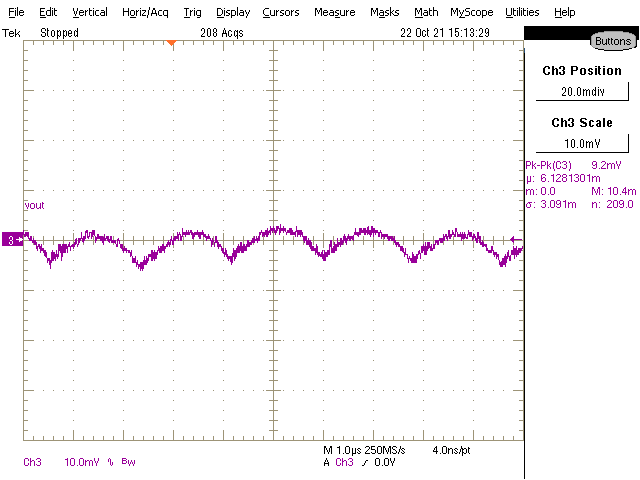Click the M 1.0µs 250MS/s timebase readout
This screenshot has height=480, width=640.
tap(364, 450)
